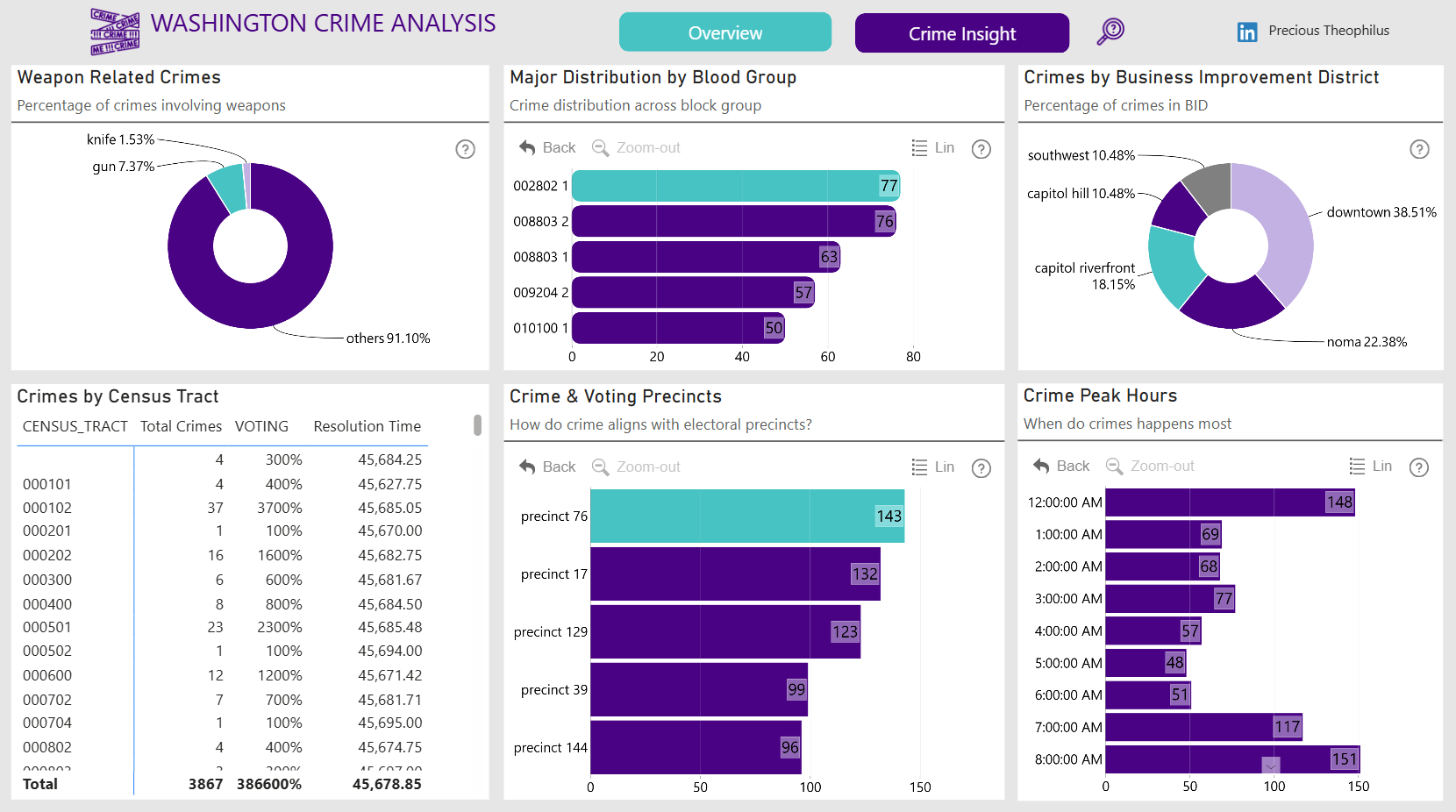The height and width of the screenshot is (812, 1456).
Task: Click the Washington Crime Analysis tape logo
Action: click(115, 32)
